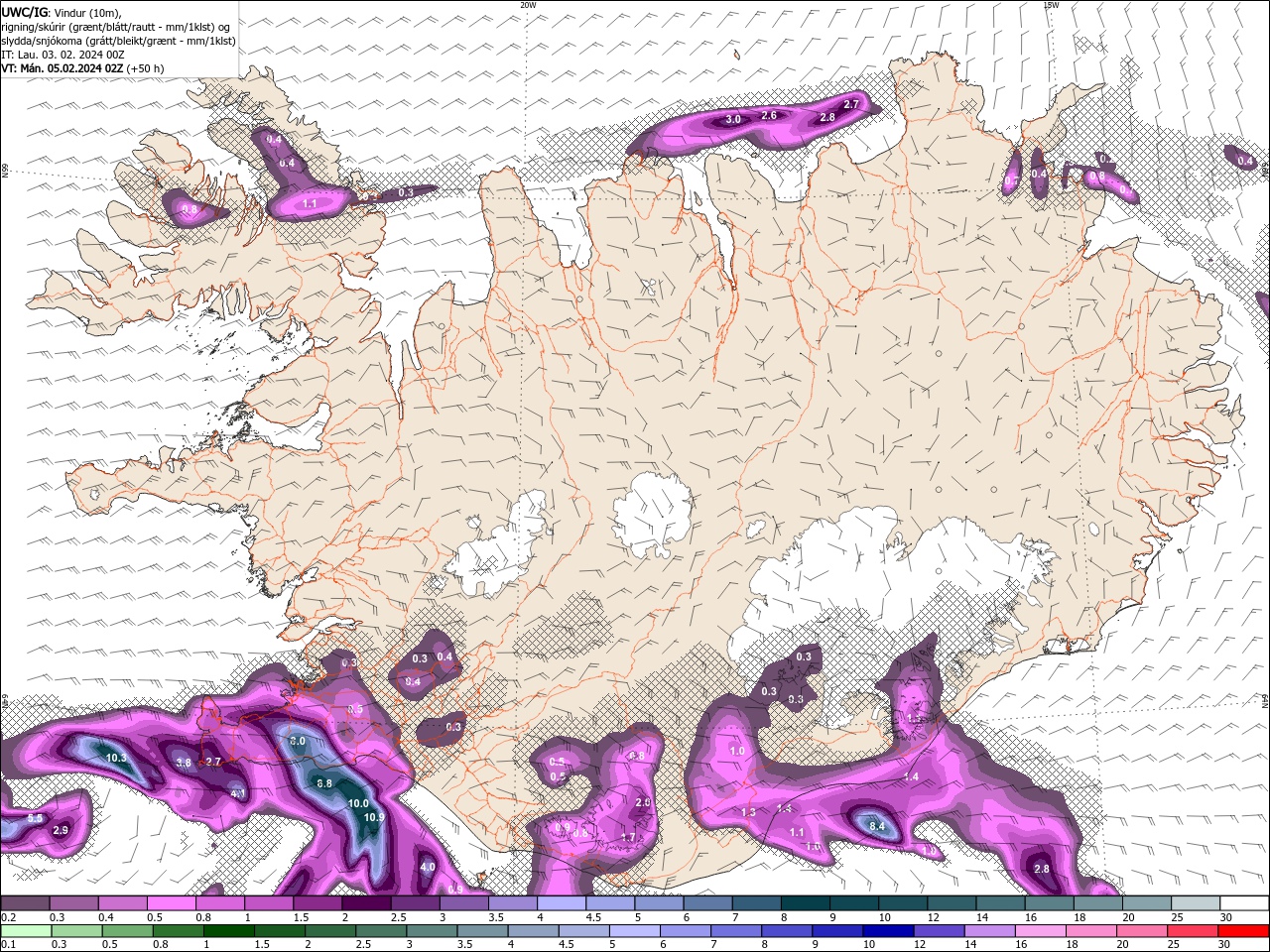Screen dimensions: 1270x952
Task: Click the 1.7 value label
Action: pos(628,837)
